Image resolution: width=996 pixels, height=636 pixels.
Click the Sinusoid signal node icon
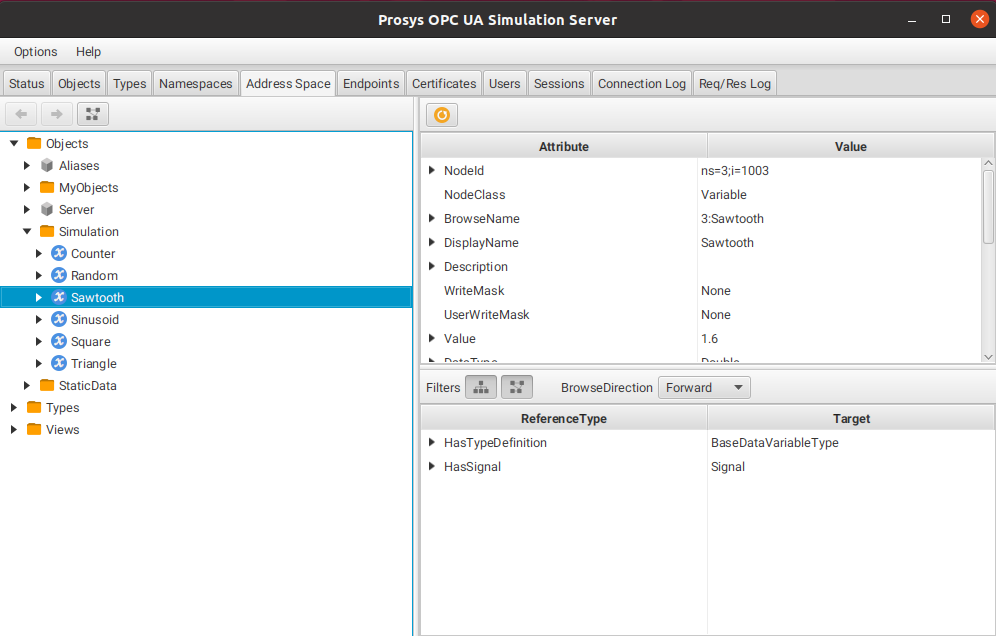tap(58, 319)
